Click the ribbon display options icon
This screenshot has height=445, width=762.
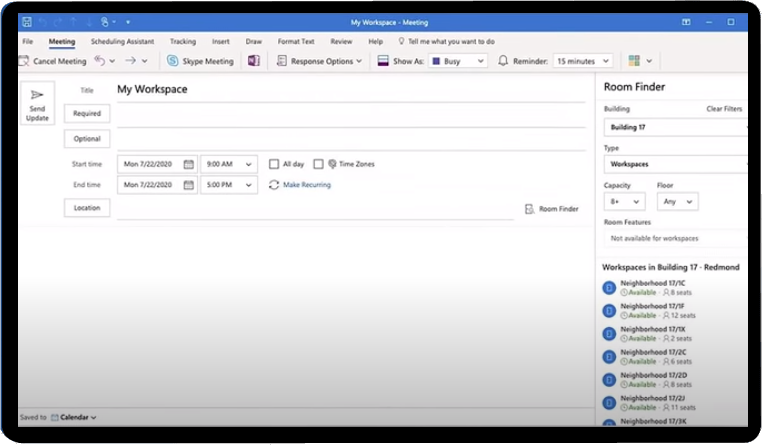686,22
